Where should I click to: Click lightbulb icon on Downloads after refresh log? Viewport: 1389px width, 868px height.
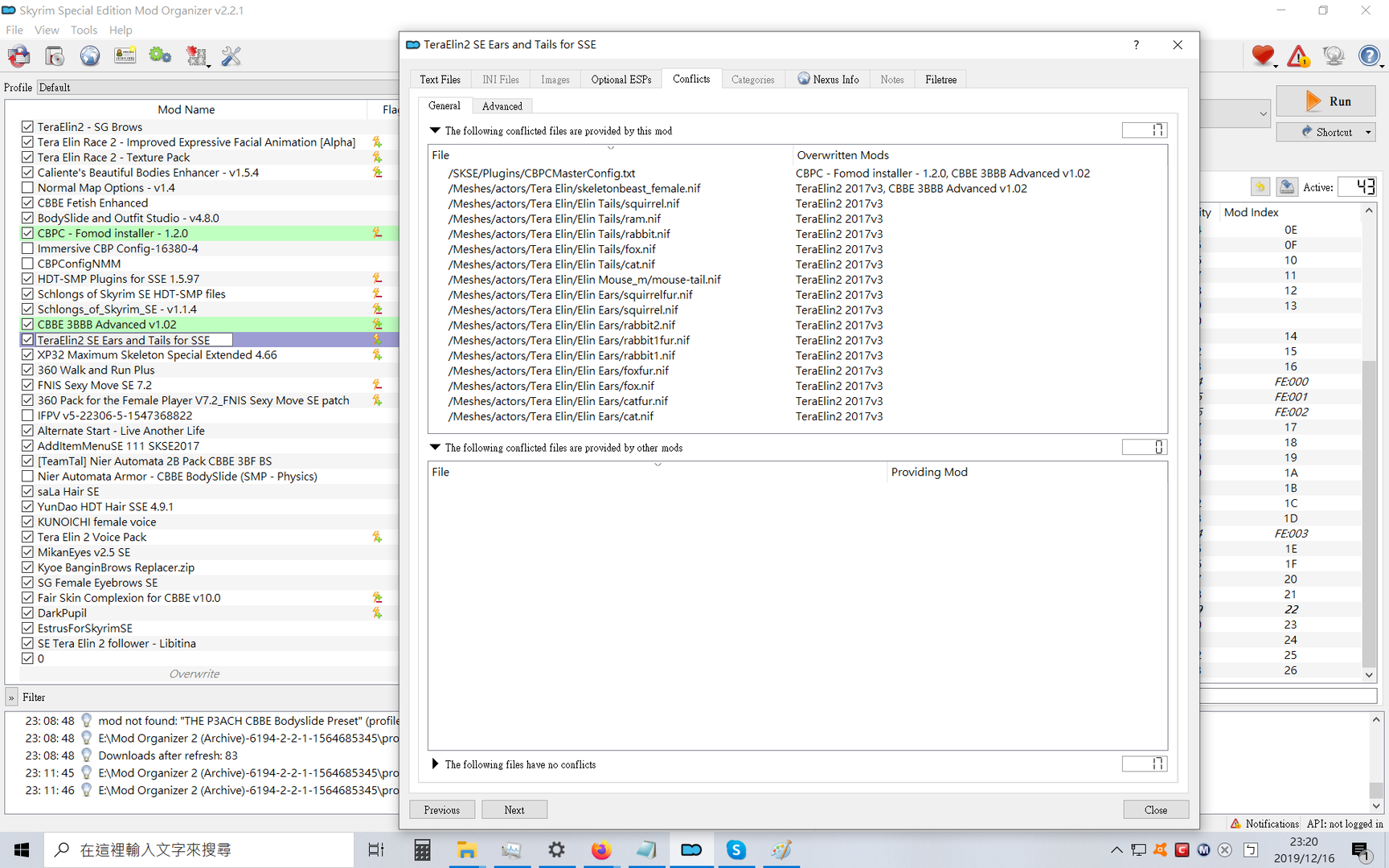pyautogui.click(x=86, y=755)
